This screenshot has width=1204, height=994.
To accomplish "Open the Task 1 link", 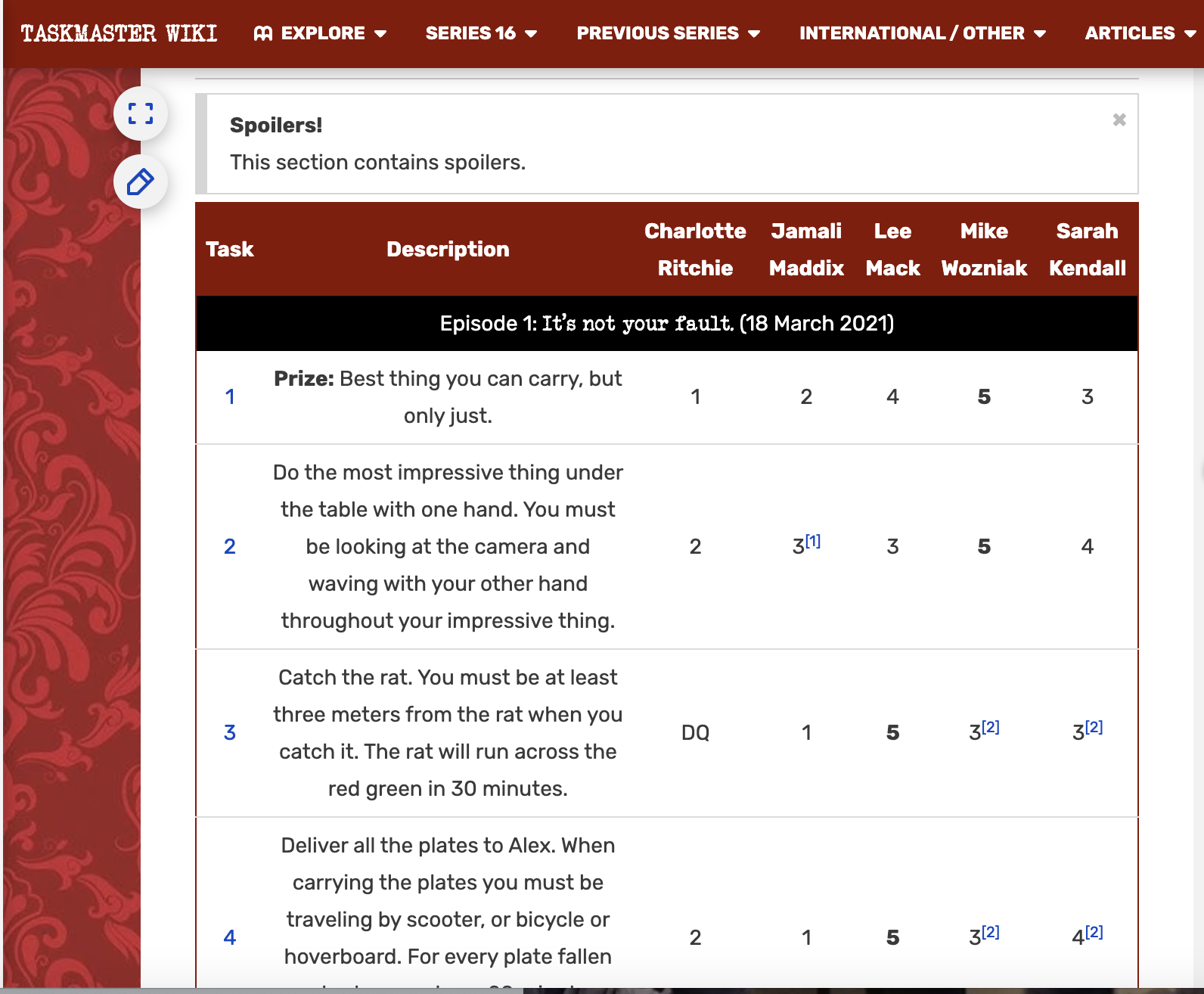I will pos(230,396).
